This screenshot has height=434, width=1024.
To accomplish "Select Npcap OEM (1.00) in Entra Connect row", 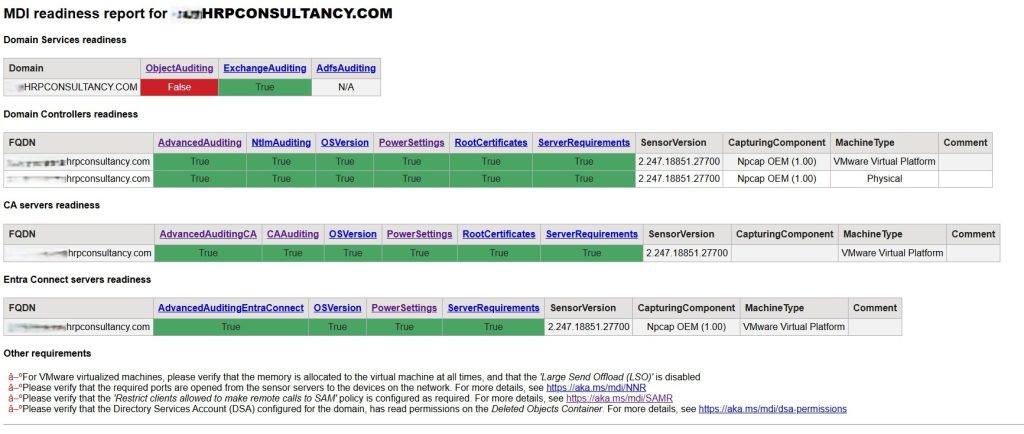I will pos(686,326).
